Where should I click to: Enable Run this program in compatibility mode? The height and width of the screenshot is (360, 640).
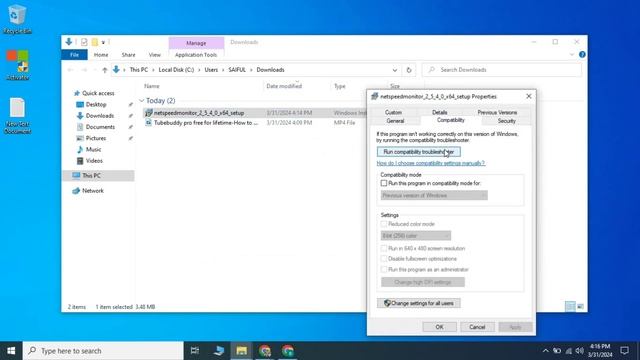[x=384, y=183]
